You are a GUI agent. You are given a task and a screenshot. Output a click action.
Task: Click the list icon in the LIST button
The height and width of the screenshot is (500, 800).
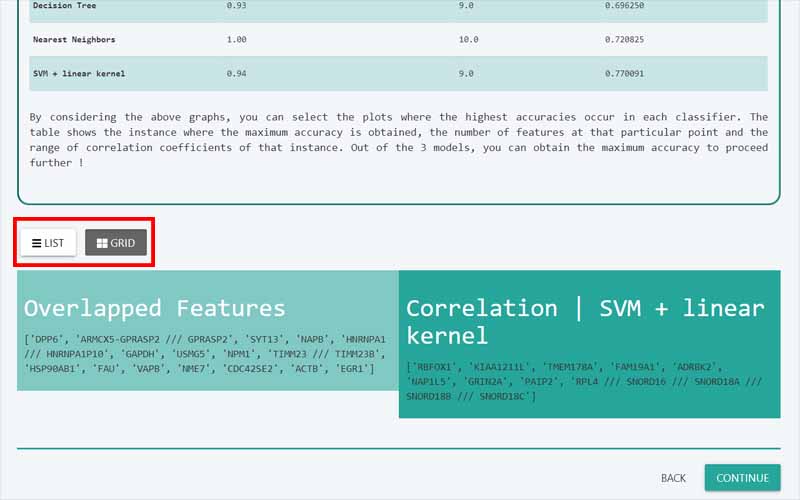click(x=36, y=243)
